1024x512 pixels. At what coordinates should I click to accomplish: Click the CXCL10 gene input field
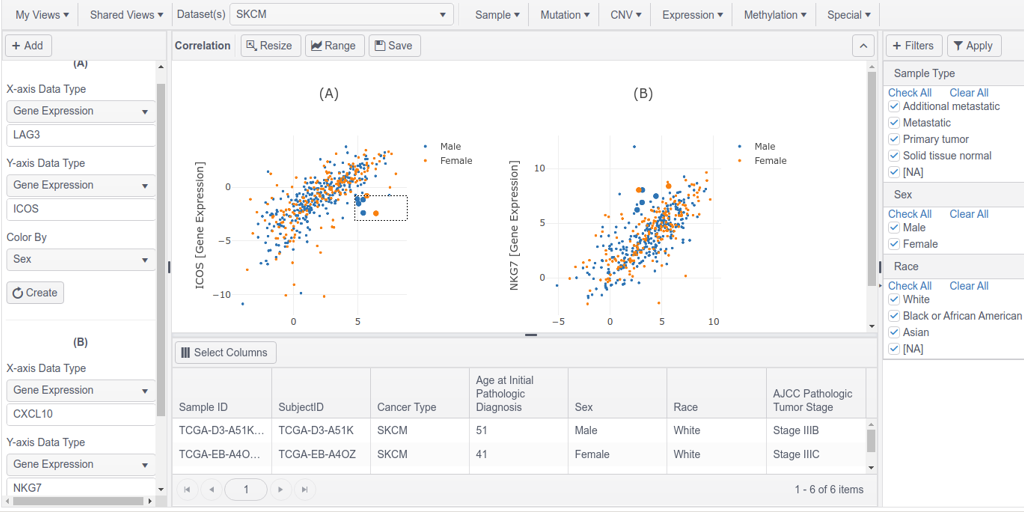(x=81, y=415)
